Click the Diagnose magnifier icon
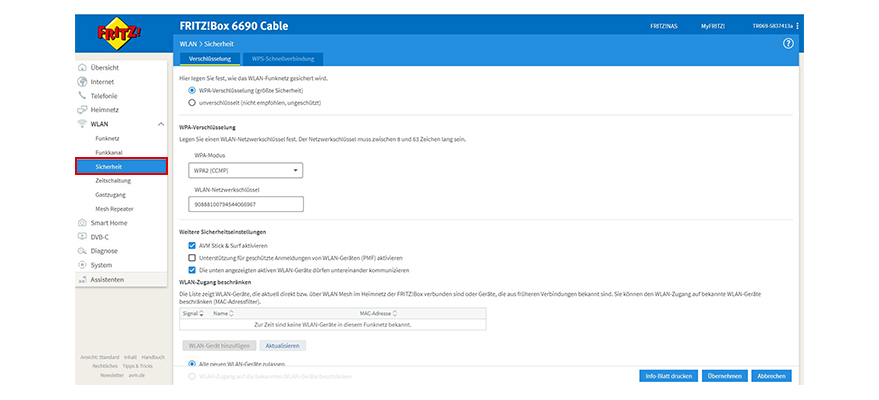This screenshot has height=400, width=879. click(82, 250)
